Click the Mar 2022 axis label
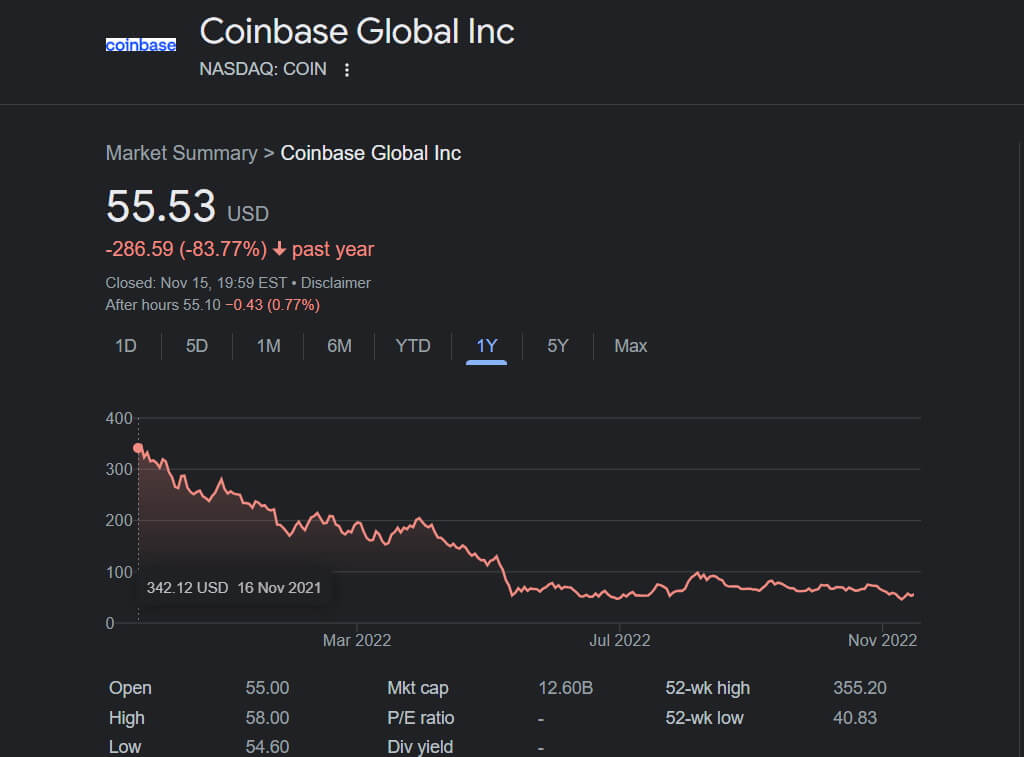1024x757 pixels. click(357, 640)
